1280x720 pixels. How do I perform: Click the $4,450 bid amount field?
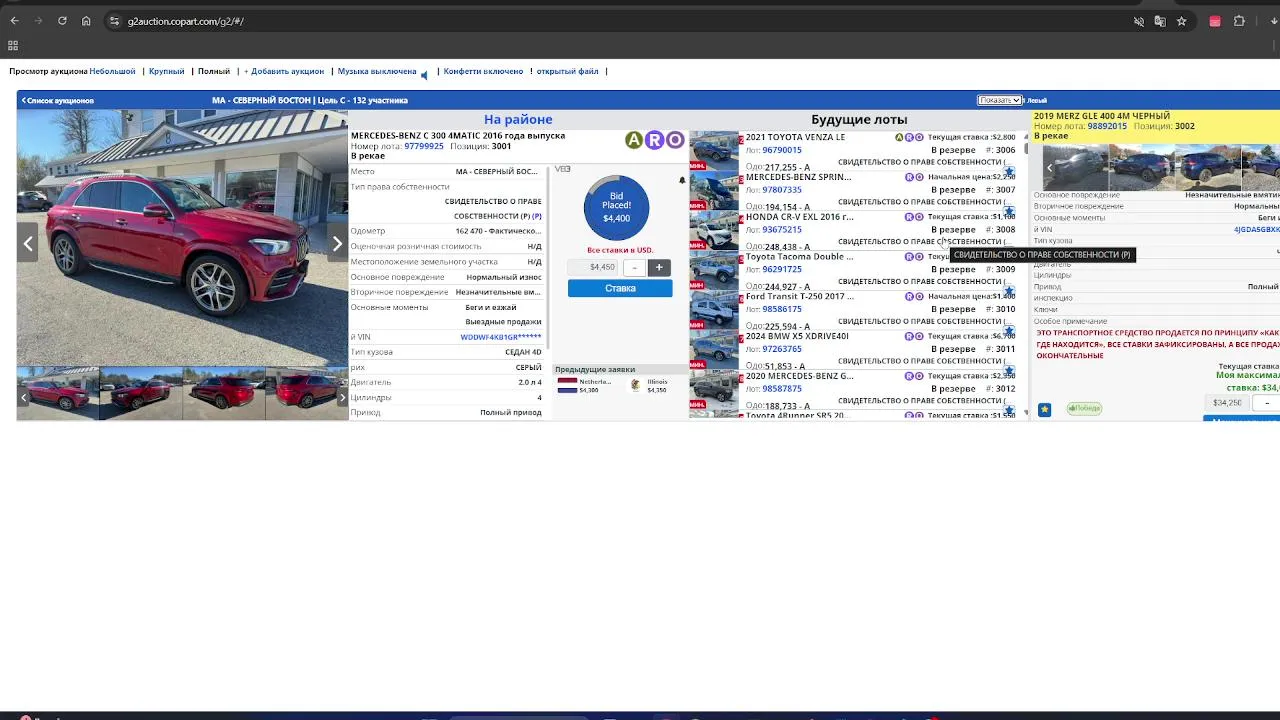pyautogui.click(x=595, y=267)
